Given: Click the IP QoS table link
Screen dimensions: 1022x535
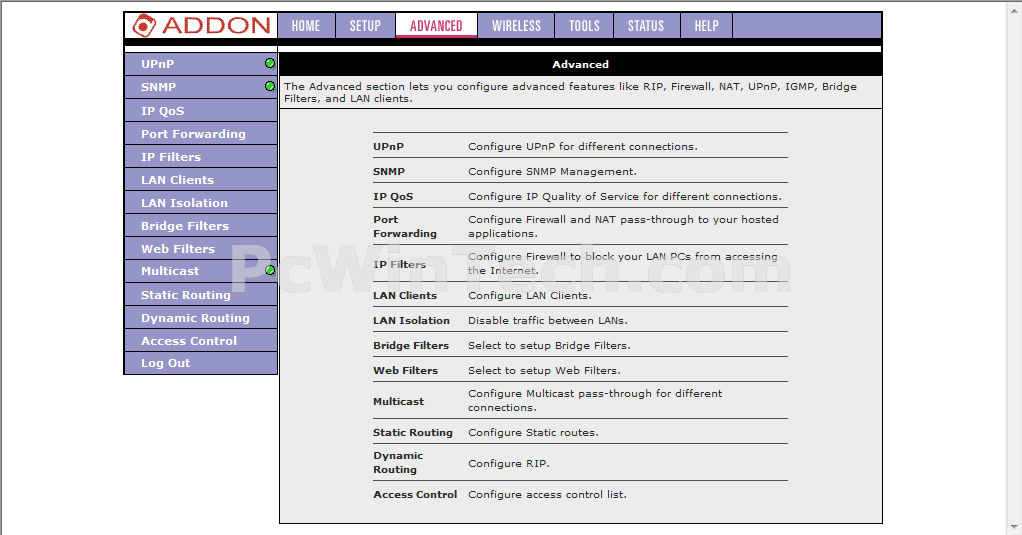Looking at the screenshot, I should [393, 196].
